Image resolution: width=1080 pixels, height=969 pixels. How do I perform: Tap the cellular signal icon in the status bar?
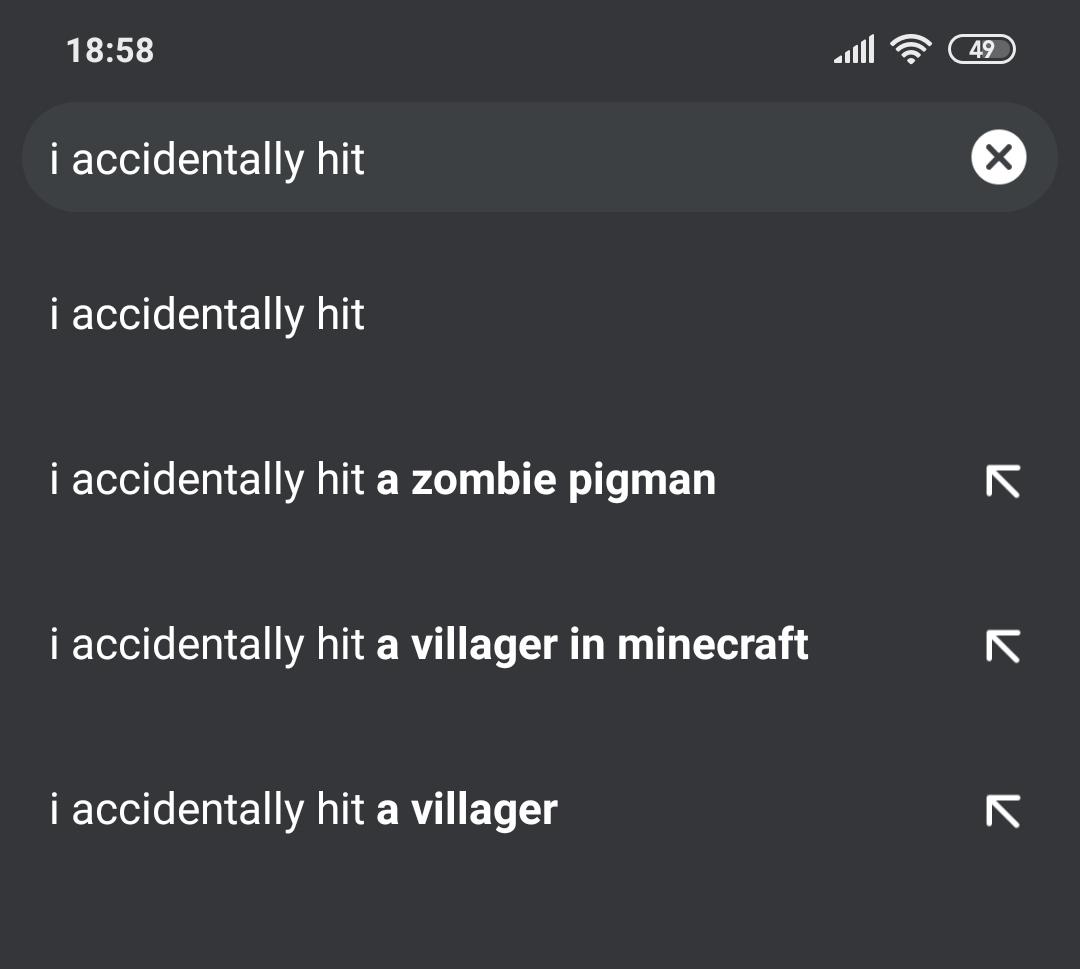point(855,47)
